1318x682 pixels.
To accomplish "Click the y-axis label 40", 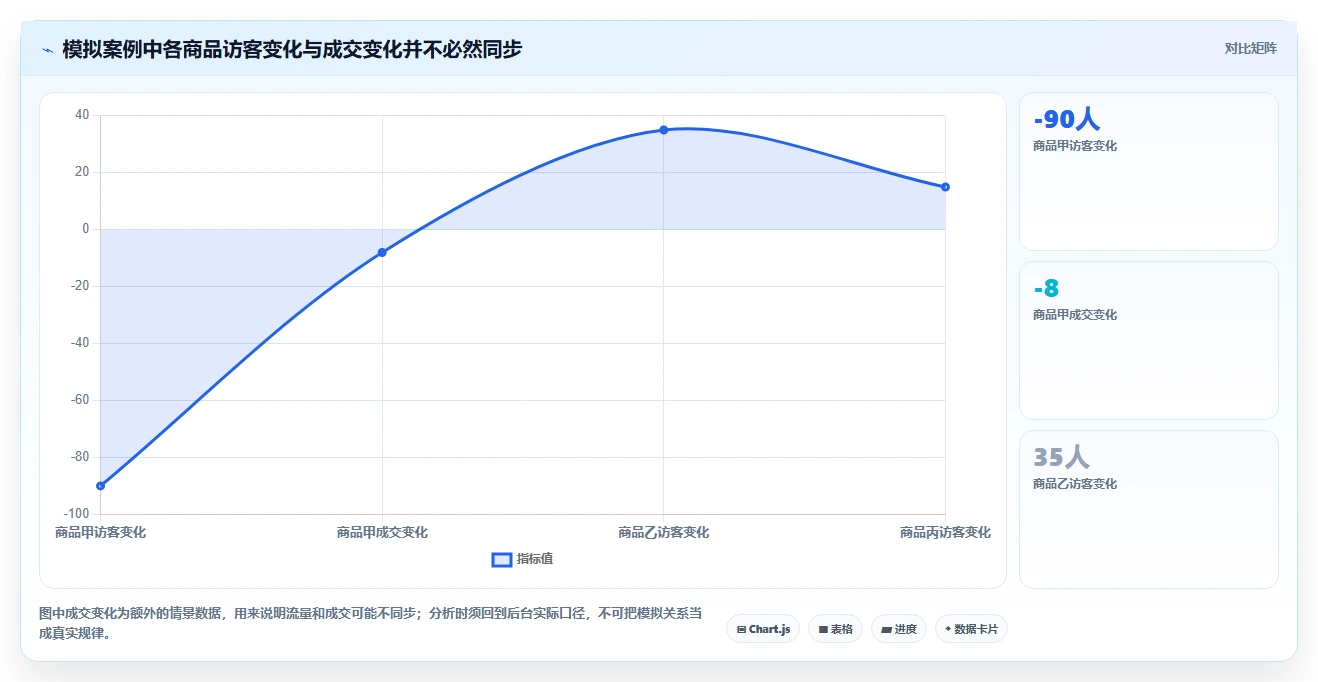I will click(x=82, y=115).
